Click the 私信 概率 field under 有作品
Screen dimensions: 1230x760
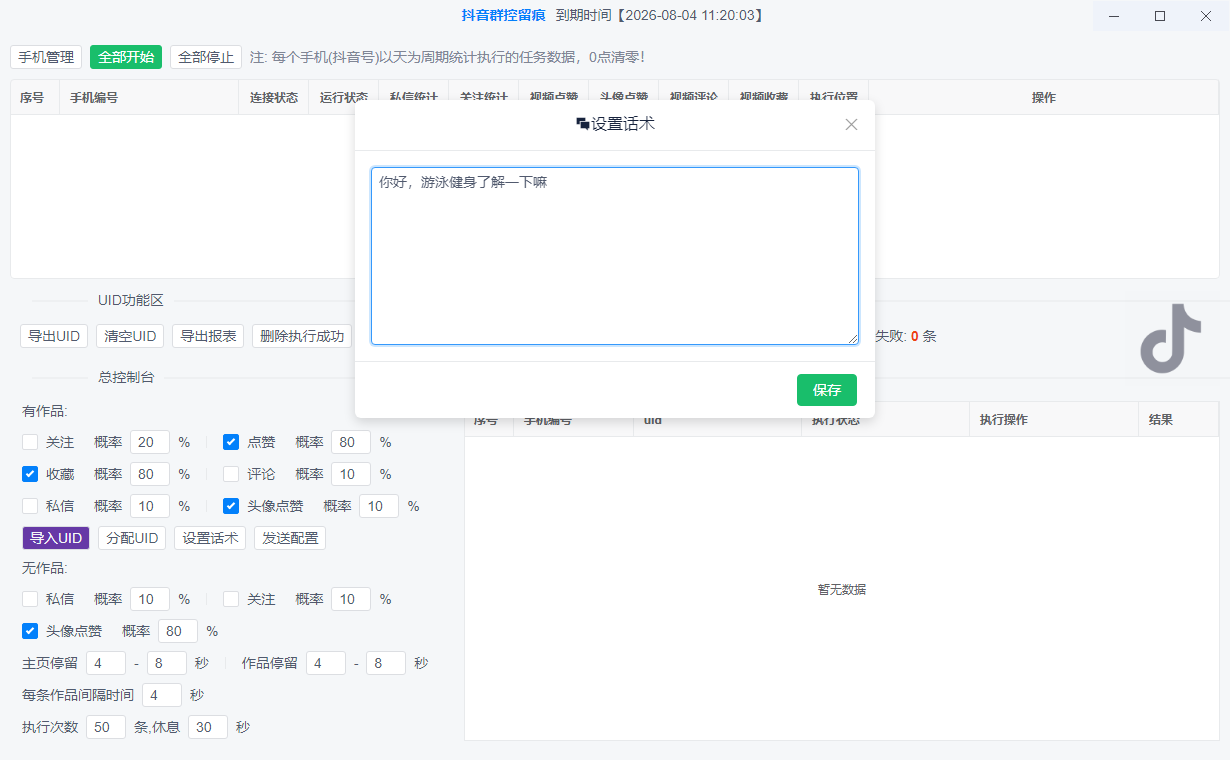tap(150, 506)
